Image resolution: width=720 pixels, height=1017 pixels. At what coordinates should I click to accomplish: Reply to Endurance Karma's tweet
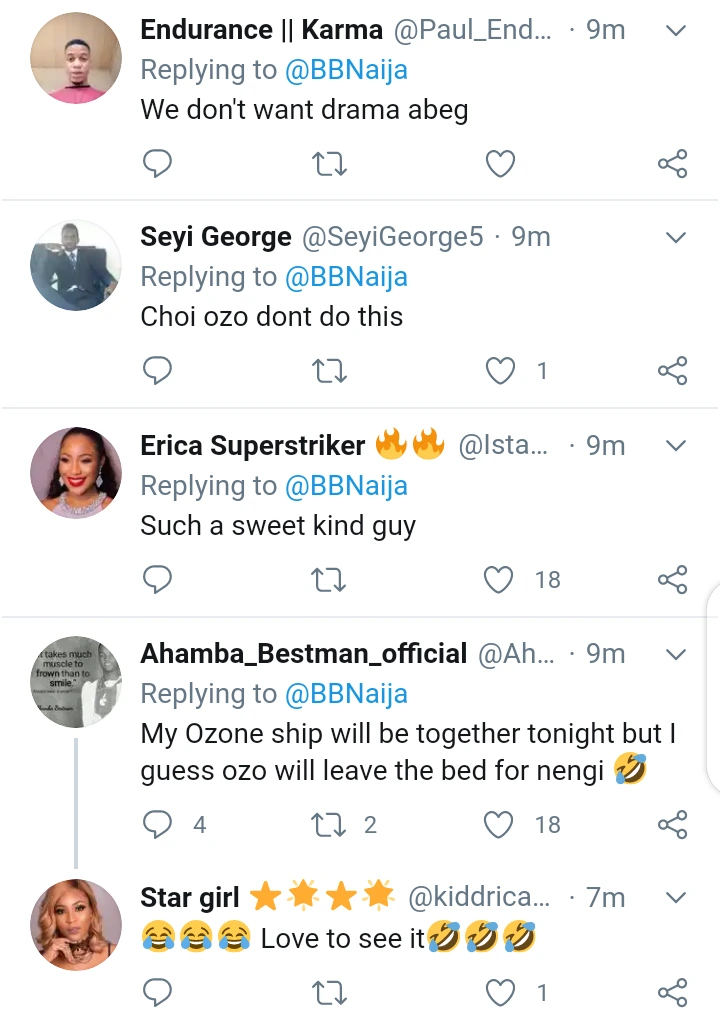tap(157, 163)
